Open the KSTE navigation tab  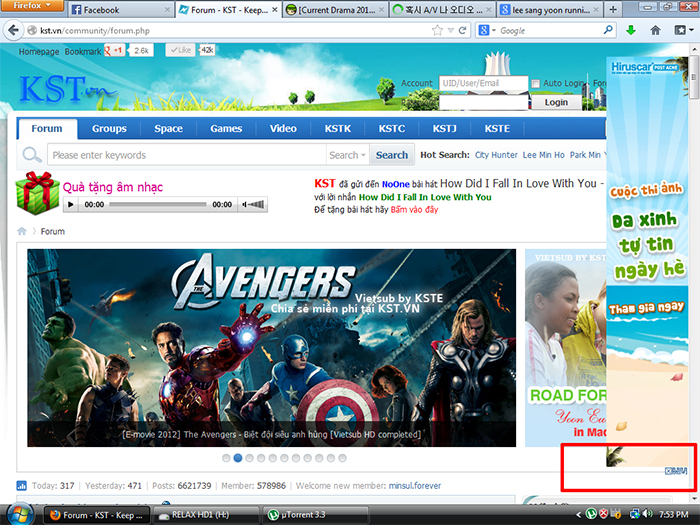tap(497, 129)
